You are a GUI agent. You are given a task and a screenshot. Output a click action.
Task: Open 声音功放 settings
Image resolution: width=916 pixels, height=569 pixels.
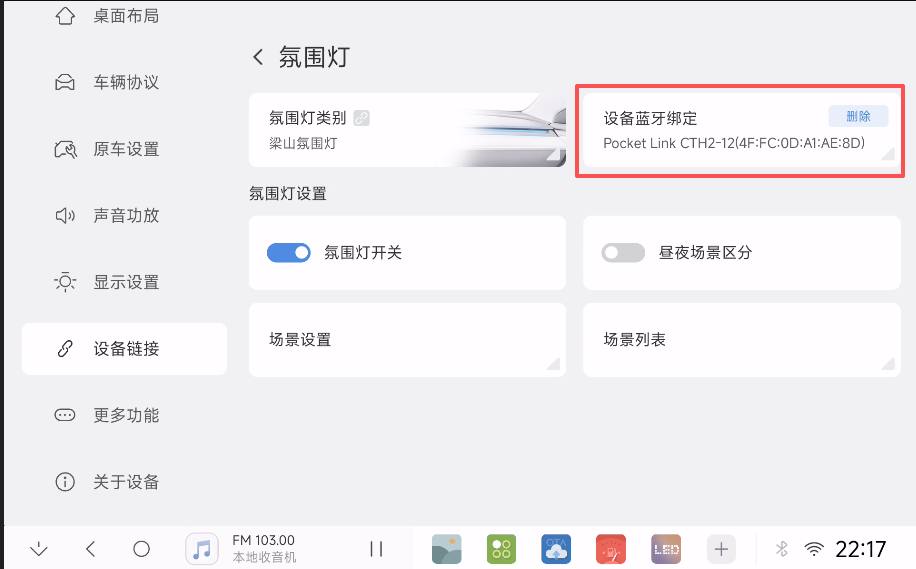pos(124,216)
